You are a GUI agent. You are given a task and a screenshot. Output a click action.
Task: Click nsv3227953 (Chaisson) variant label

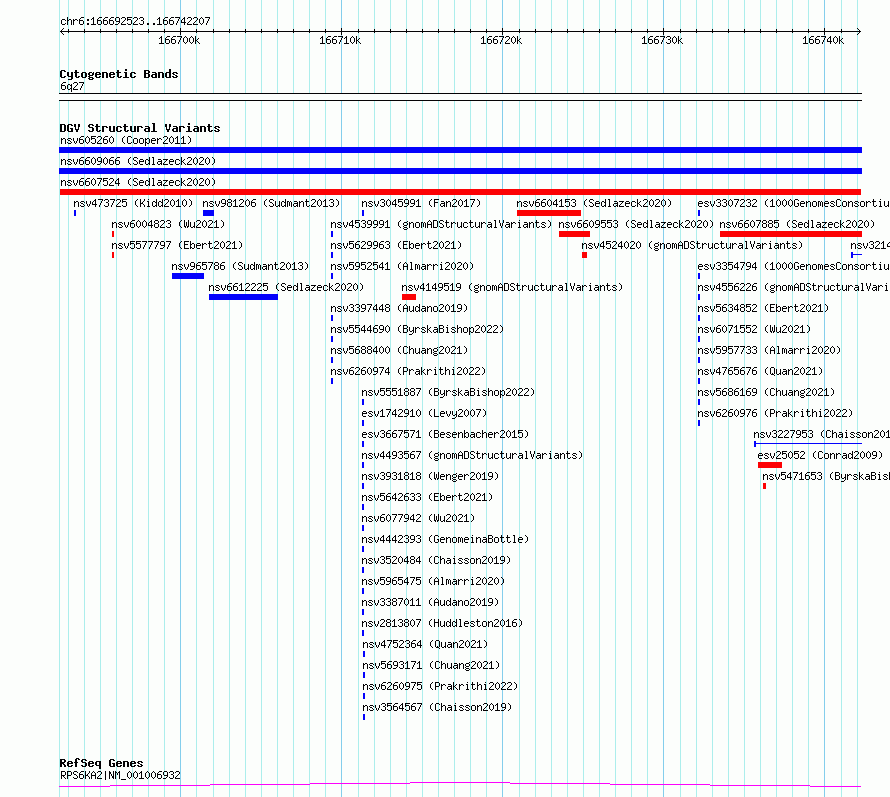822,434
